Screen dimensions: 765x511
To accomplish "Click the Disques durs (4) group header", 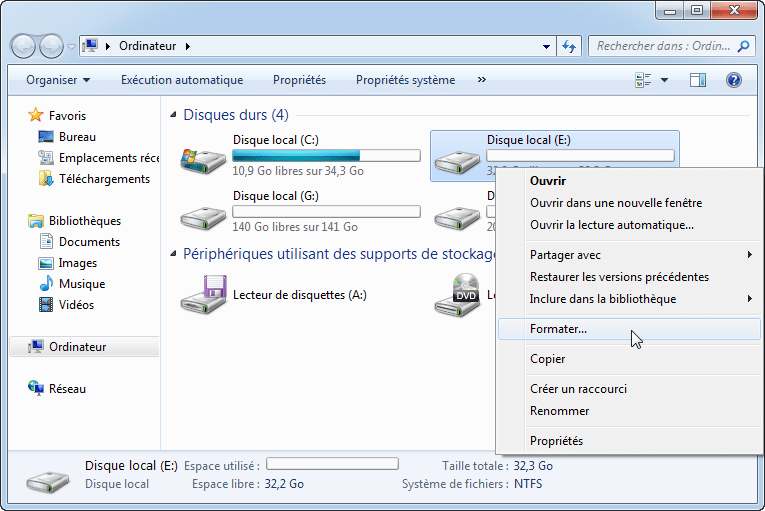I will coord(236,115).
